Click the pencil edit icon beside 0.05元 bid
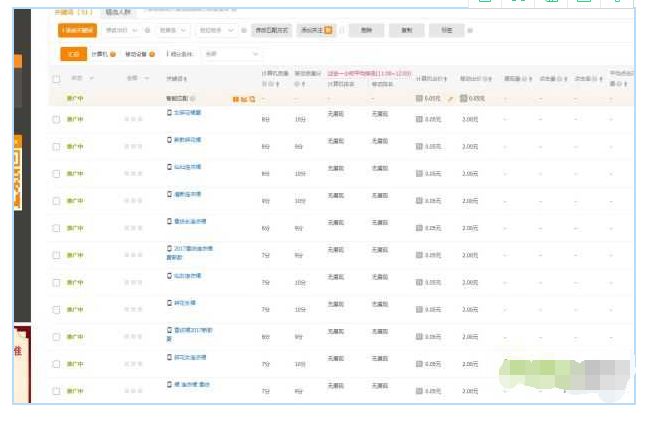This screenshot has width=647, height=421. 450,99
